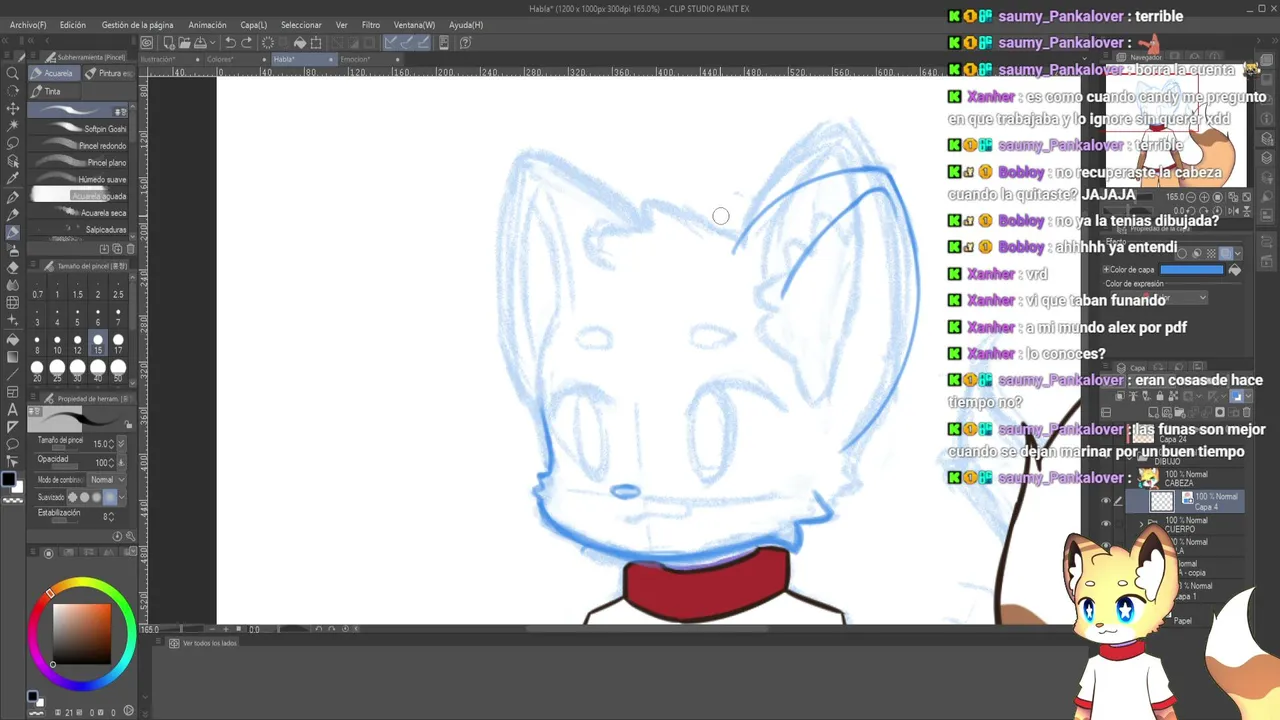Choose the Pincel plano brush
The width and height of the screenshot is (1280, 720).
pyautogui.click(x=80, y=163)
